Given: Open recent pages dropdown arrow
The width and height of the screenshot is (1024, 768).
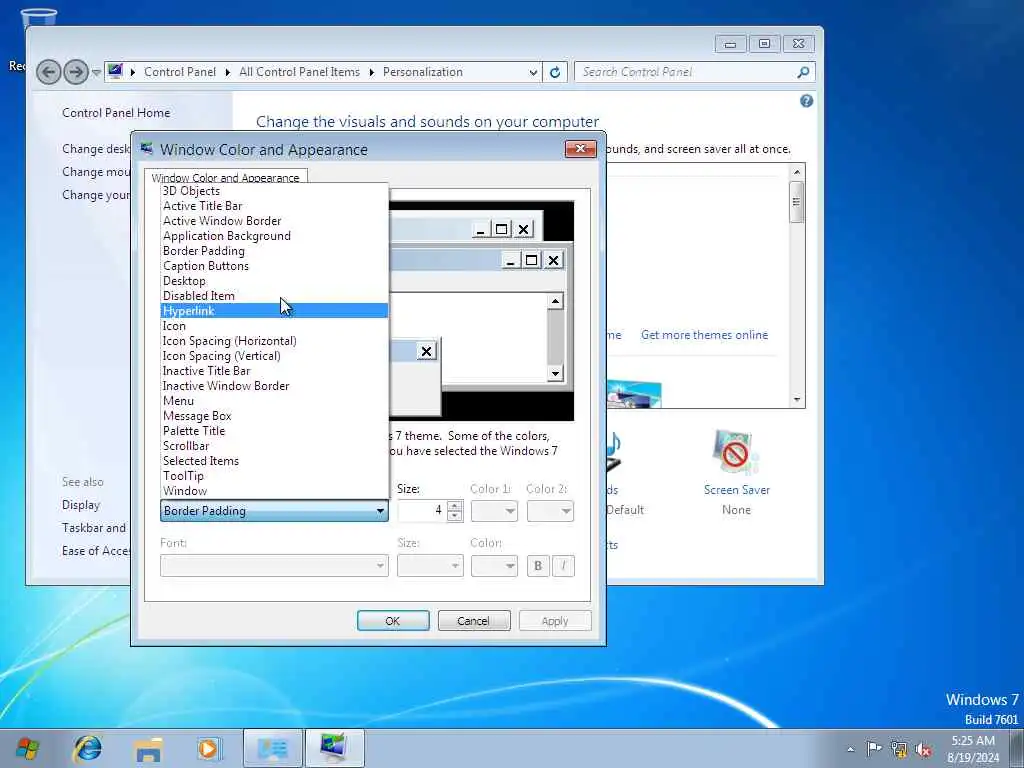Looking at the screenshot, I should [96, 72].
